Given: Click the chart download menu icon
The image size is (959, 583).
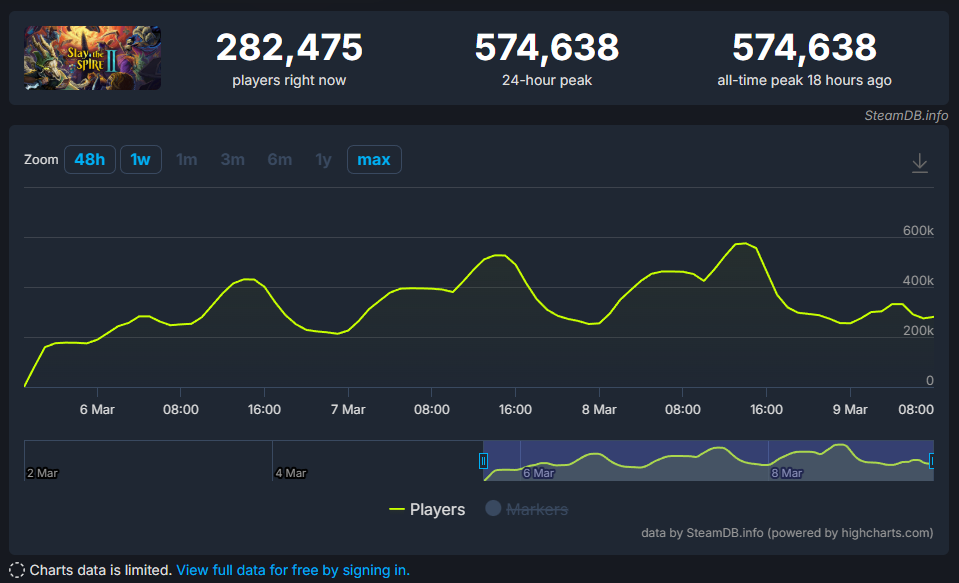Looking at the screenshot, I should pos(920,163).
